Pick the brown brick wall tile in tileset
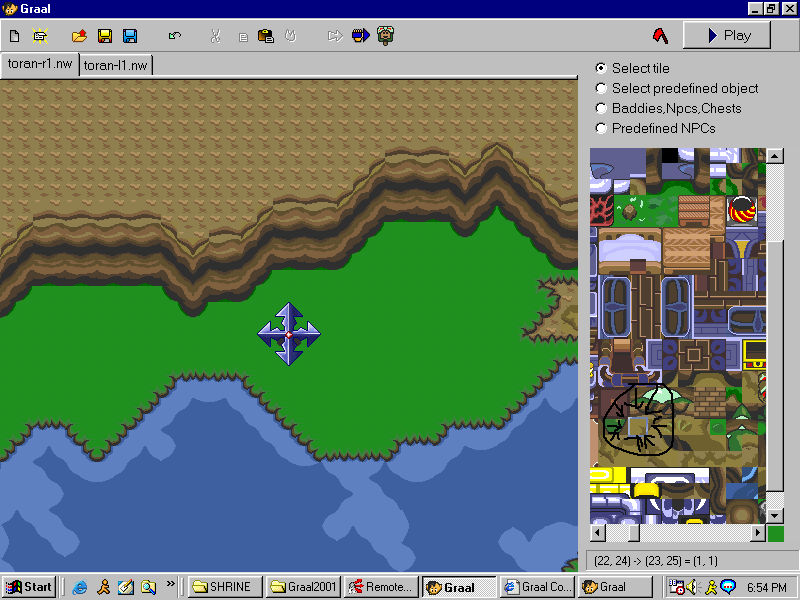 pyautogui.click(x=710, y=403)
